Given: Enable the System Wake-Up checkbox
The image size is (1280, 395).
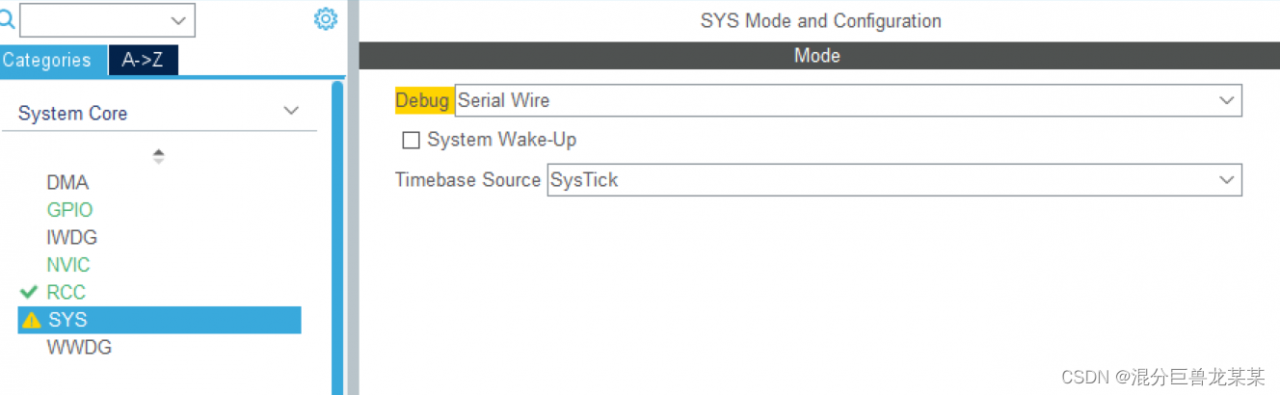Looking at the screenshot, I should pyautogui.click(x=411, y=140).
